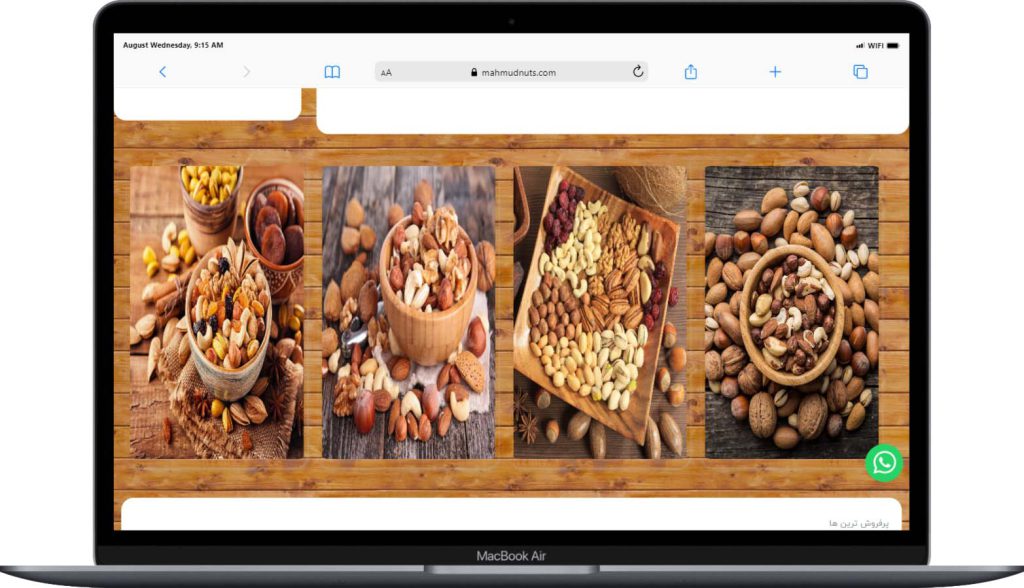This screenshot has height=588, width=1024.
Task: Click the پرفروش ترین ها best-sellers heading
Action: (x=858, y=523)
